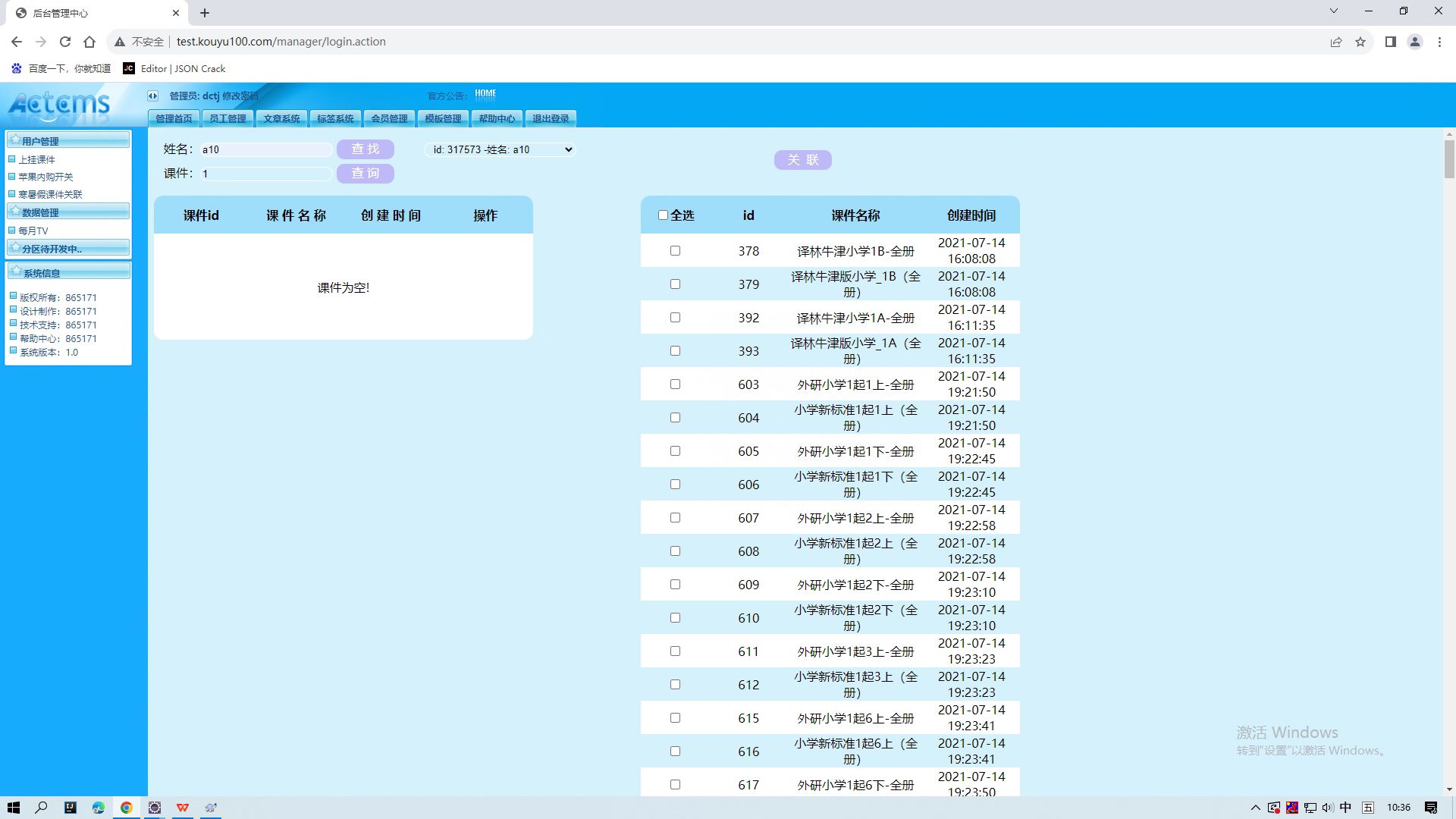
Task: Open the browser profile avatar
Action: pos(1415,42)
